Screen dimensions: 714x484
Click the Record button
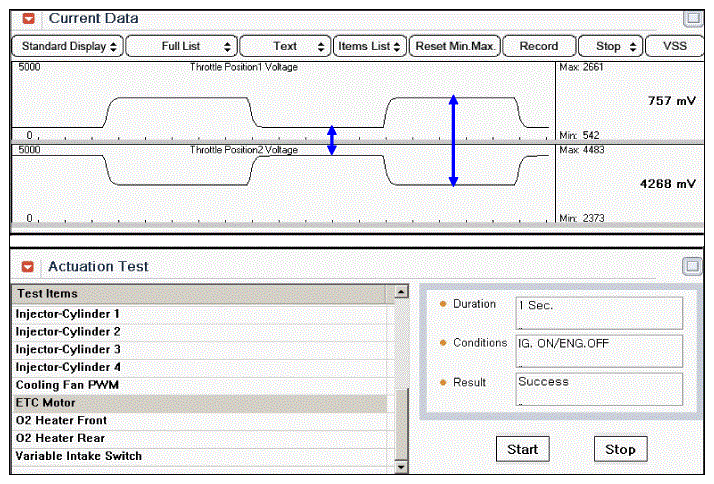[x=539, y=46]
